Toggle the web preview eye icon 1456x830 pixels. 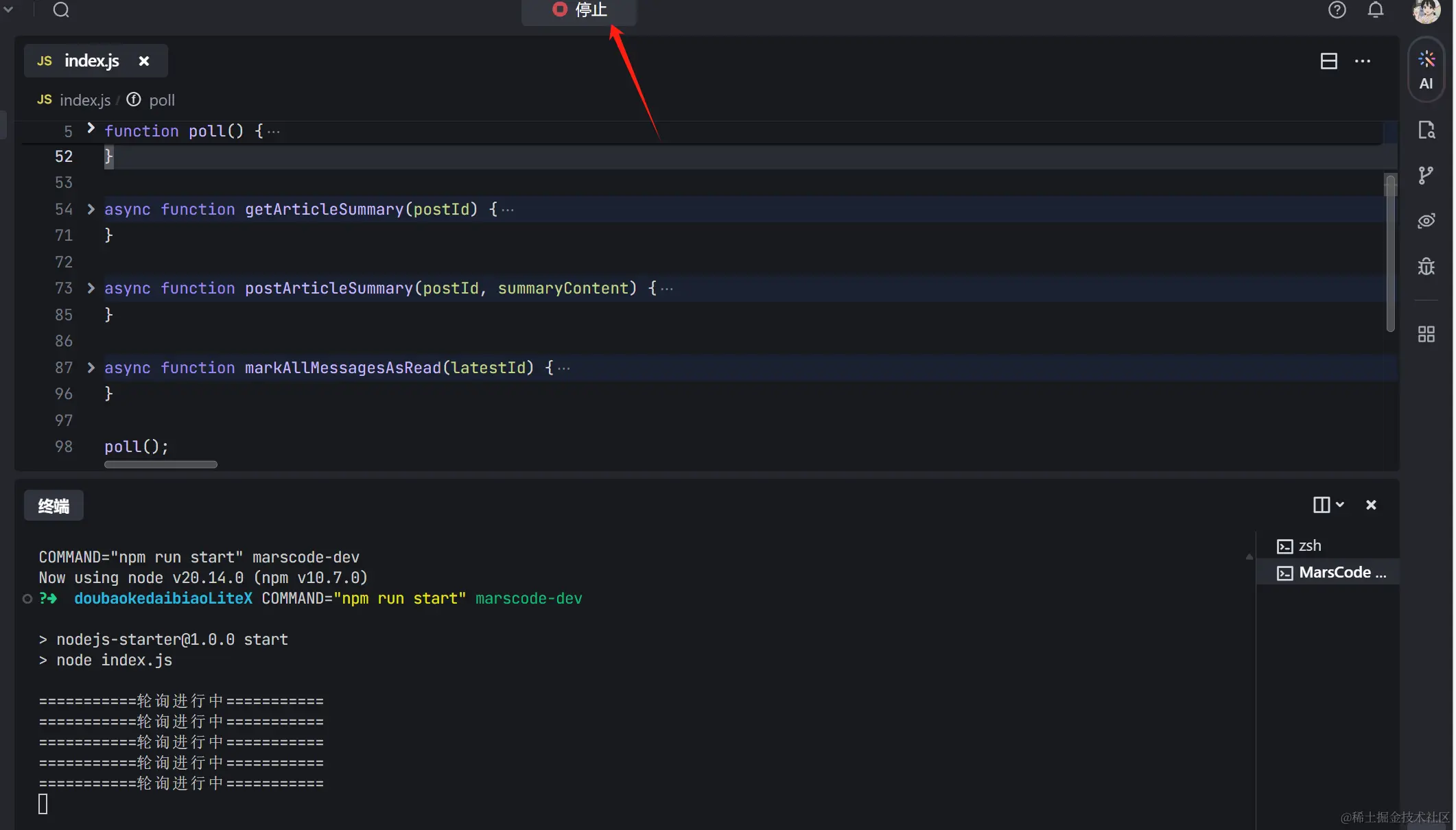(1426, 221)
